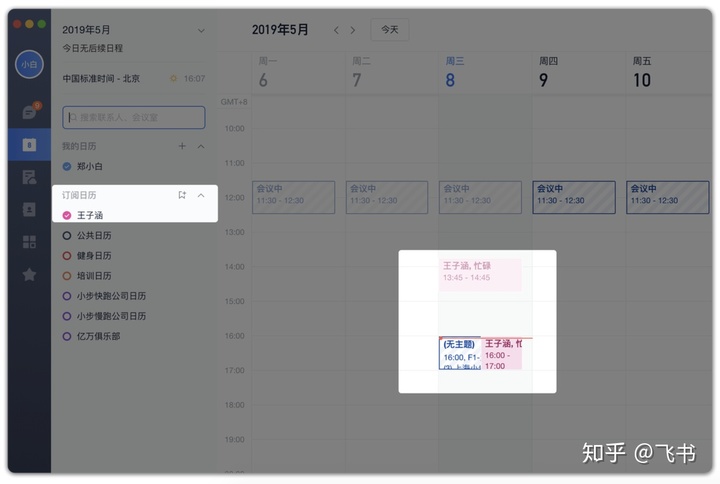Enable the 公共日历 calendar
The height and width of the screenshot is (484, 720).
[67, 236]
